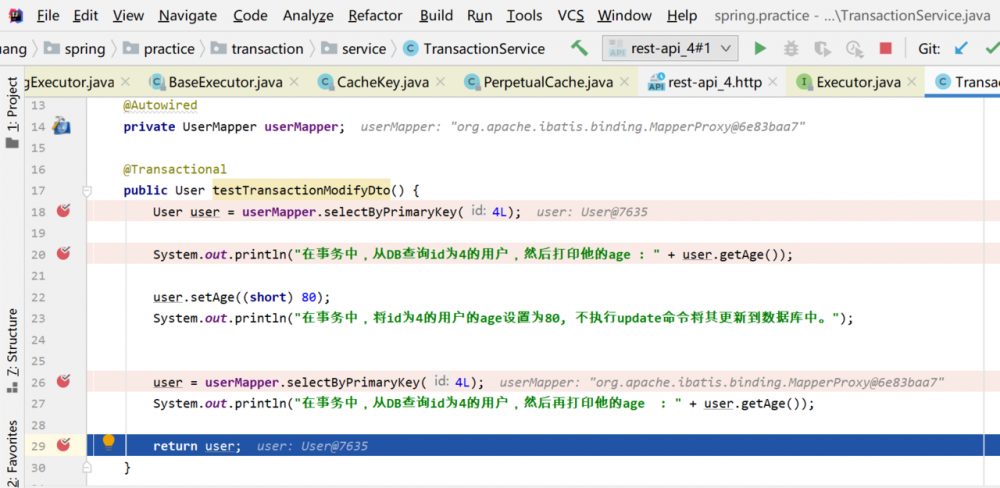Open the VCS menu

tap(570, 15)
